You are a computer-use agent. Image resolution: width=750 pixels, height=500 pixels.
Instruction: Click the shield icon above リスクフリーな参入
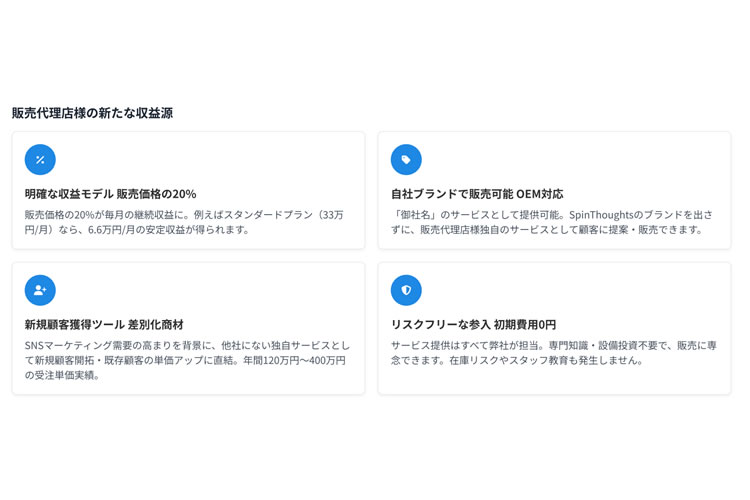point(406,290)
